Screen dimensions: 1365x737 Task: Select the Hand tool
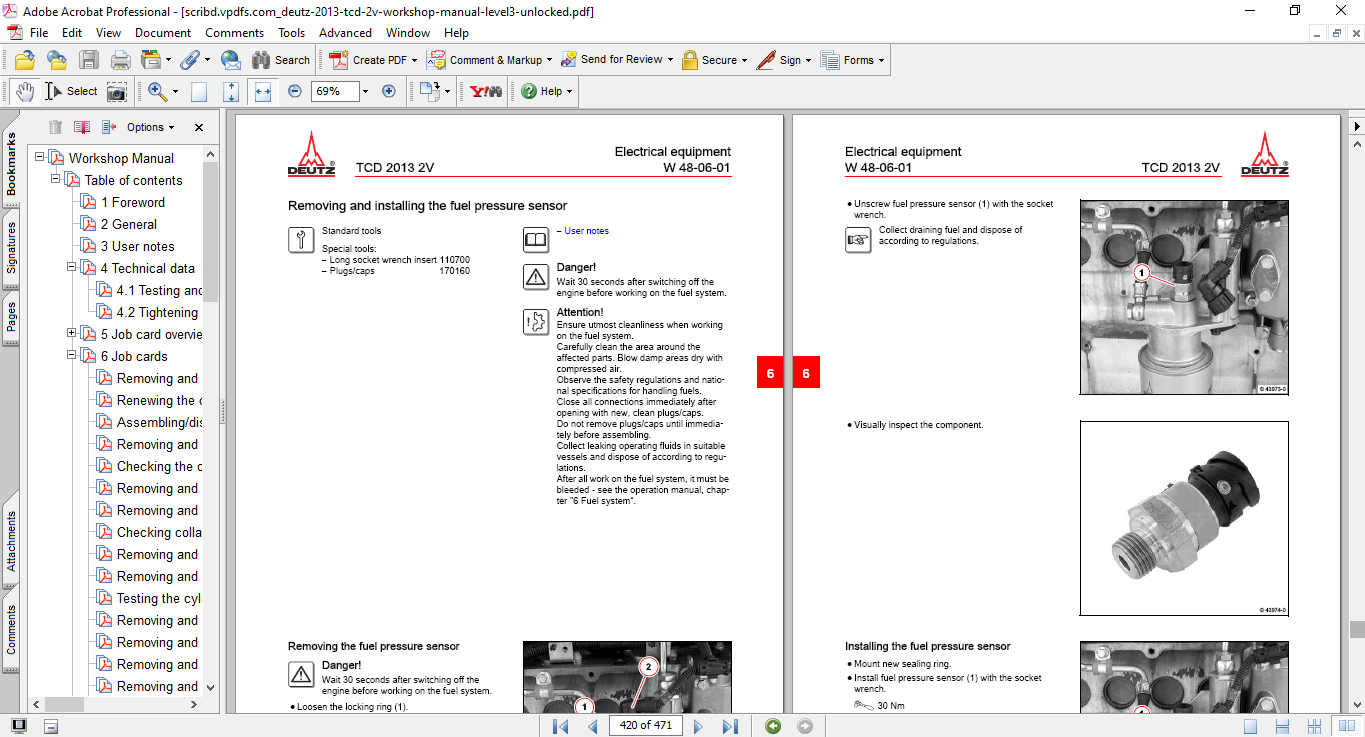tap(24, 91)
